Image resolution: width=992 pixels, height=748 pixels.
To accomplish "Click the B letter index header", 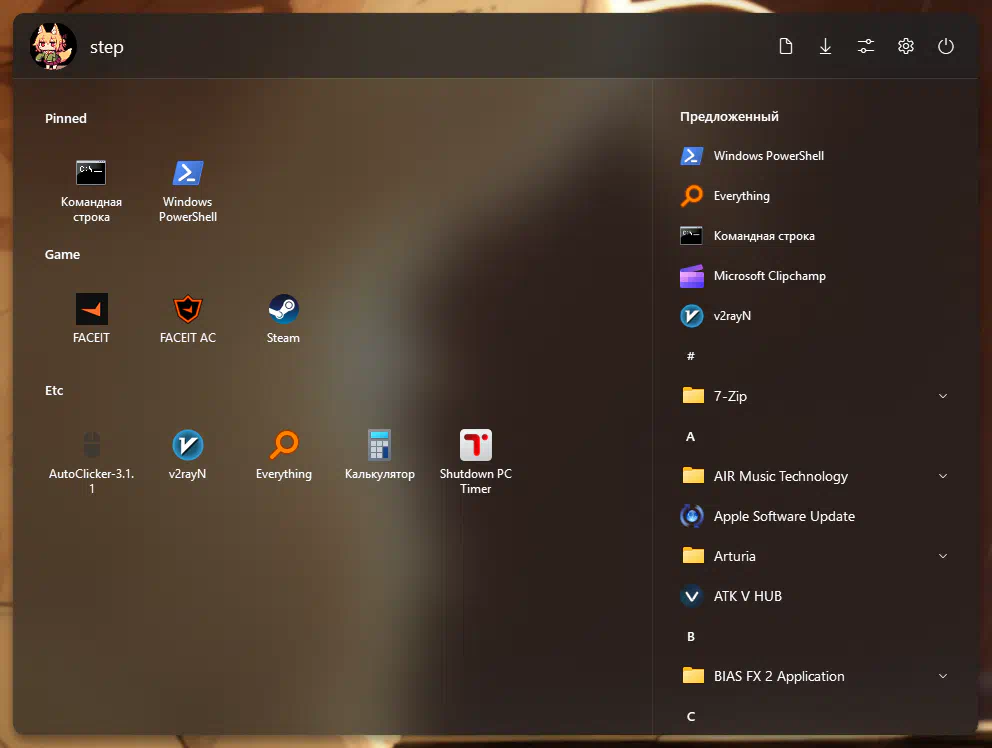I will click(691, 637).
